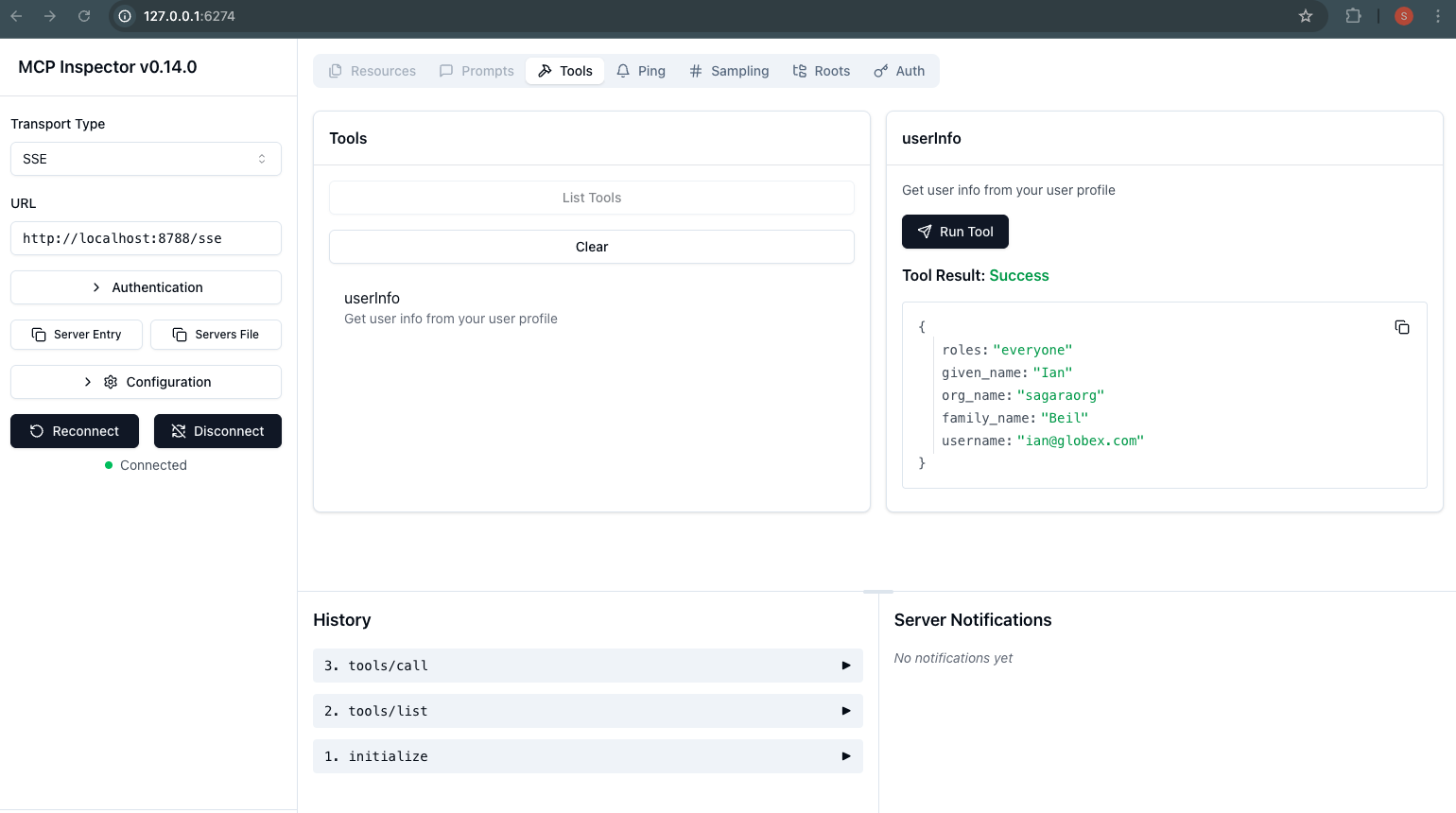Copy the Server Entry

tap(77, 335)
